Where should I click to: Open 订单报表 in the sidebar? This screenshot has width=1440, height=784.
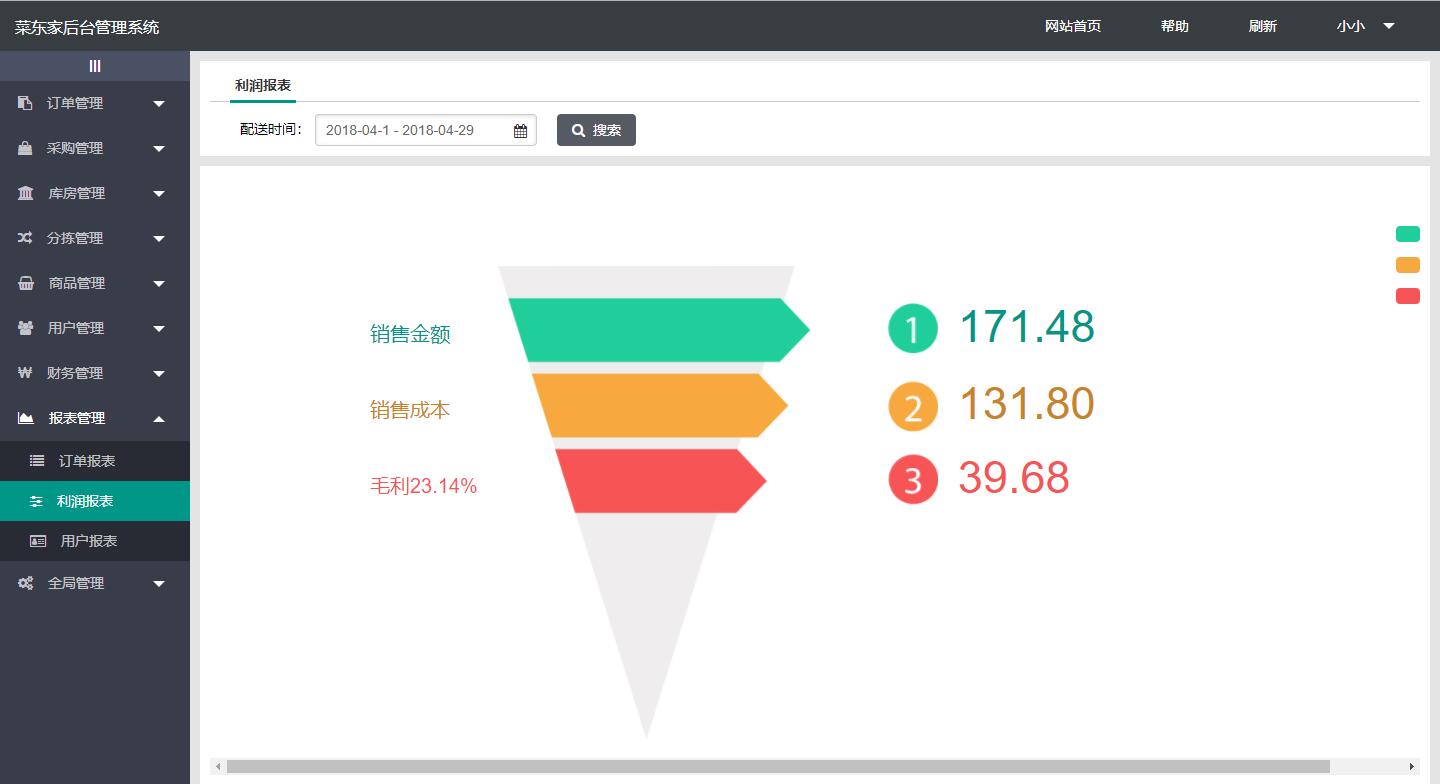(87, 461)
